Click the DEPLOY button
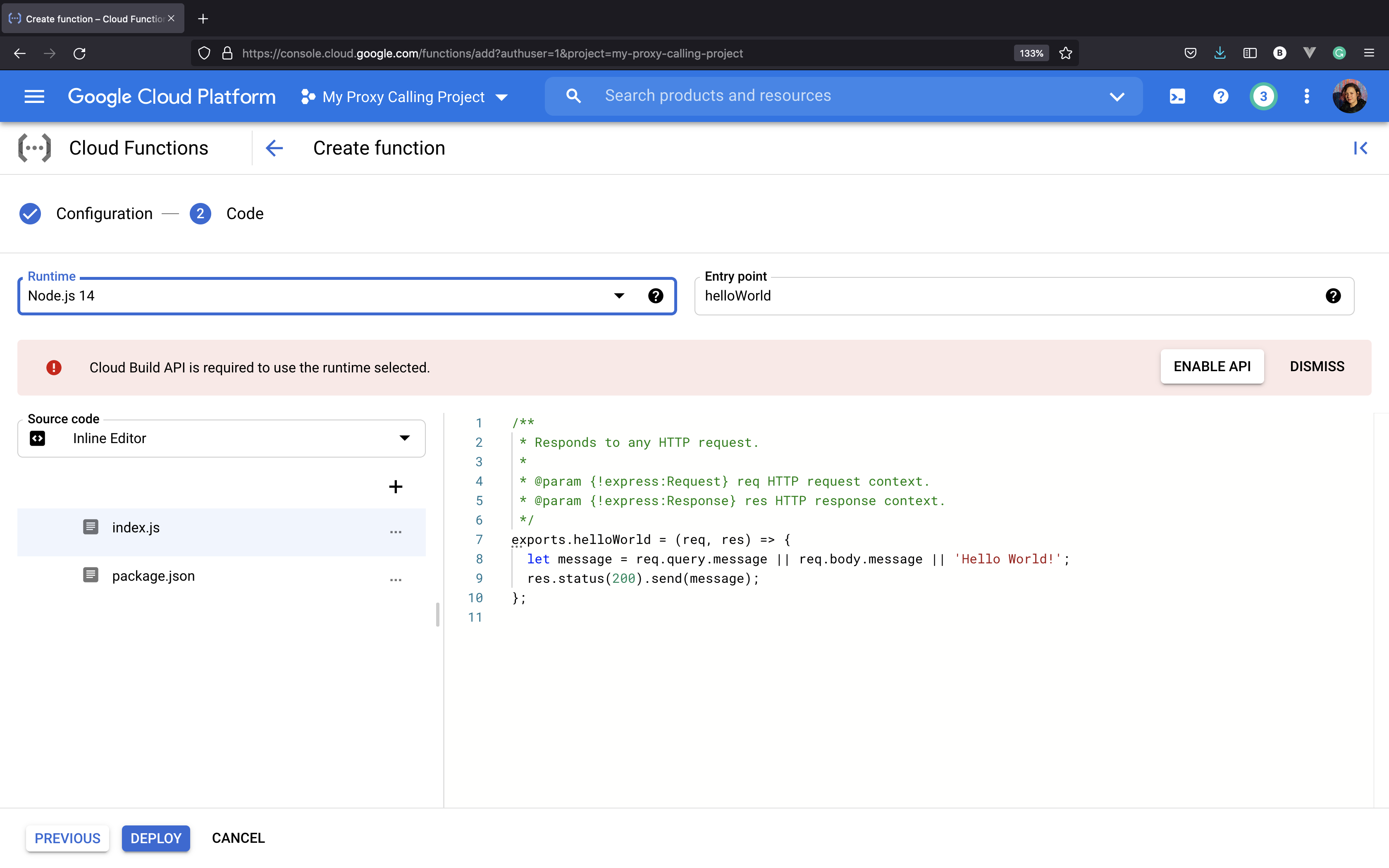 [x=155, y=838]
